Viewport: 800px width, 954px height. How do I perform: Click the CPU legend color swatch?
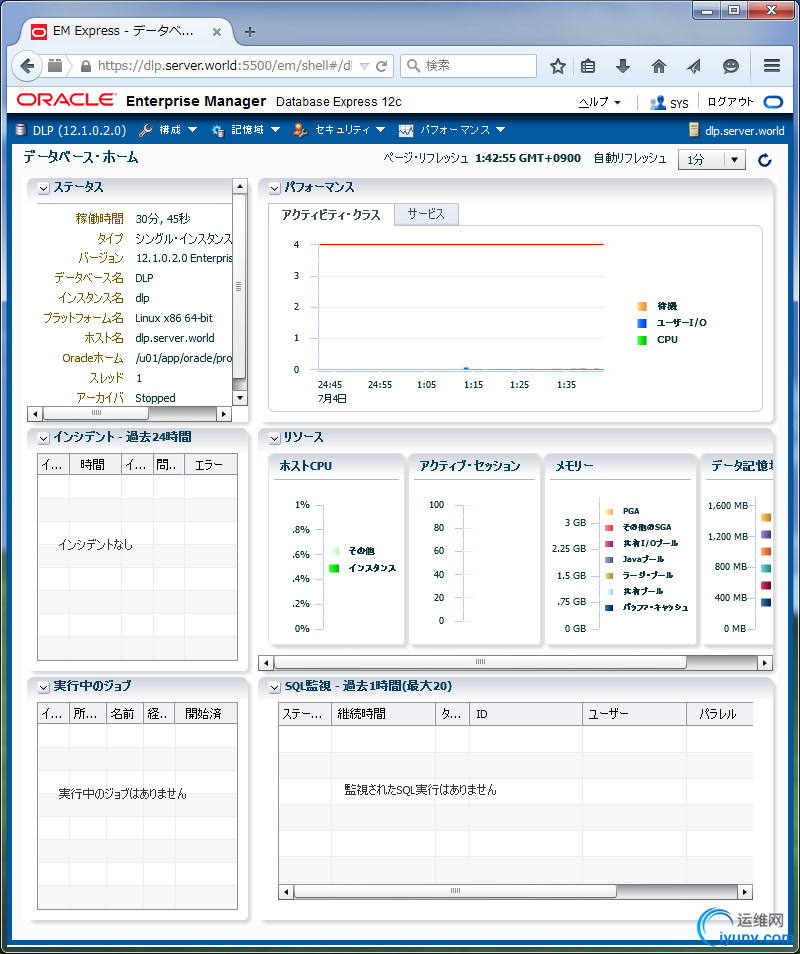coord(642,340)
